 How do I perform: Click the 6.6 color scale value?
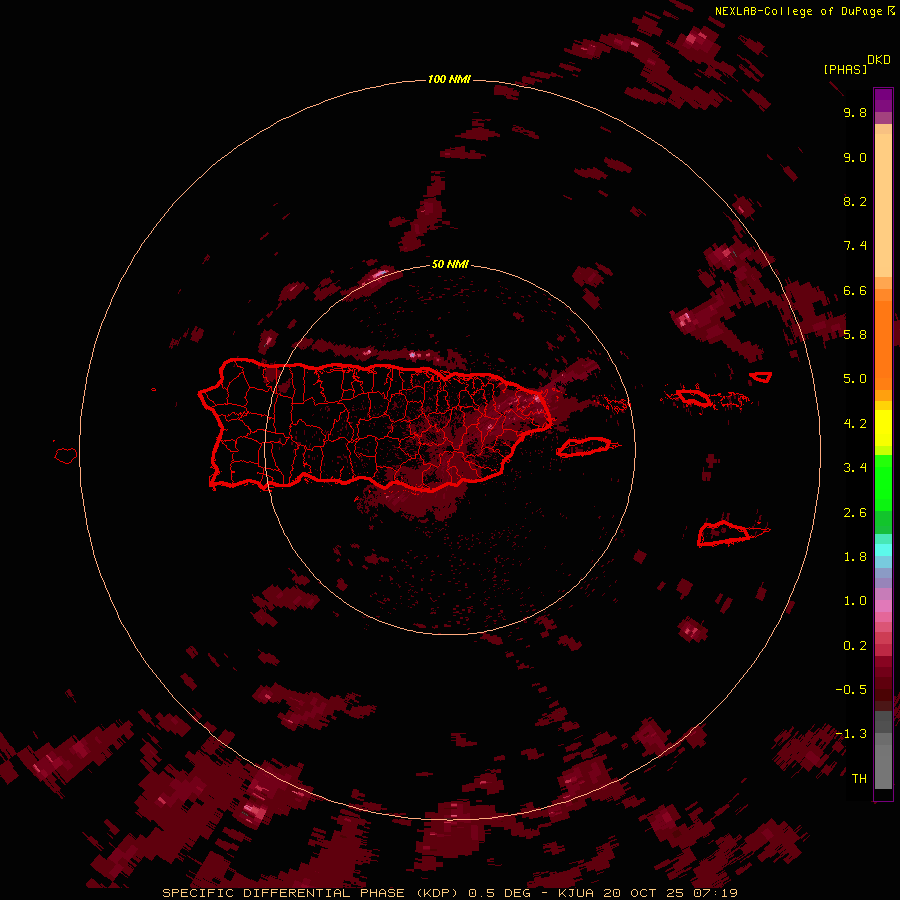(x=855, y=290)
